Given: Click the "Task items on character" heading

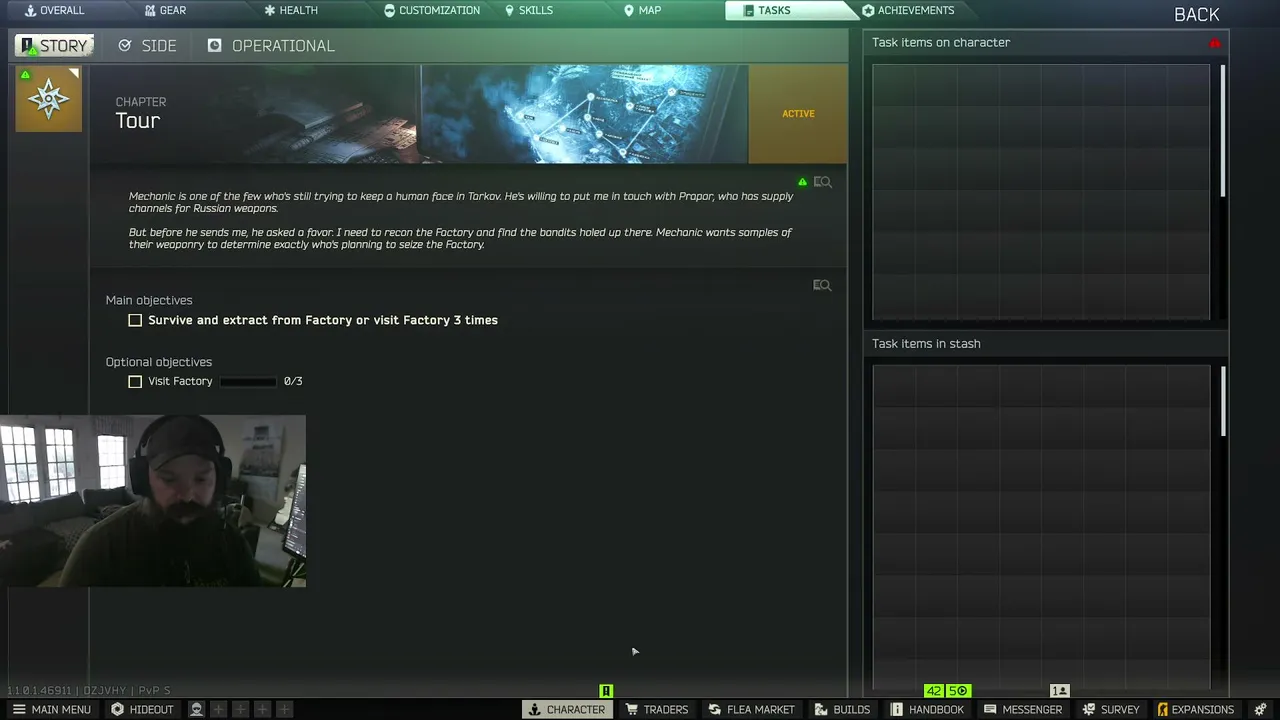Looking at the screenshot, I should [x=941, y=43].
